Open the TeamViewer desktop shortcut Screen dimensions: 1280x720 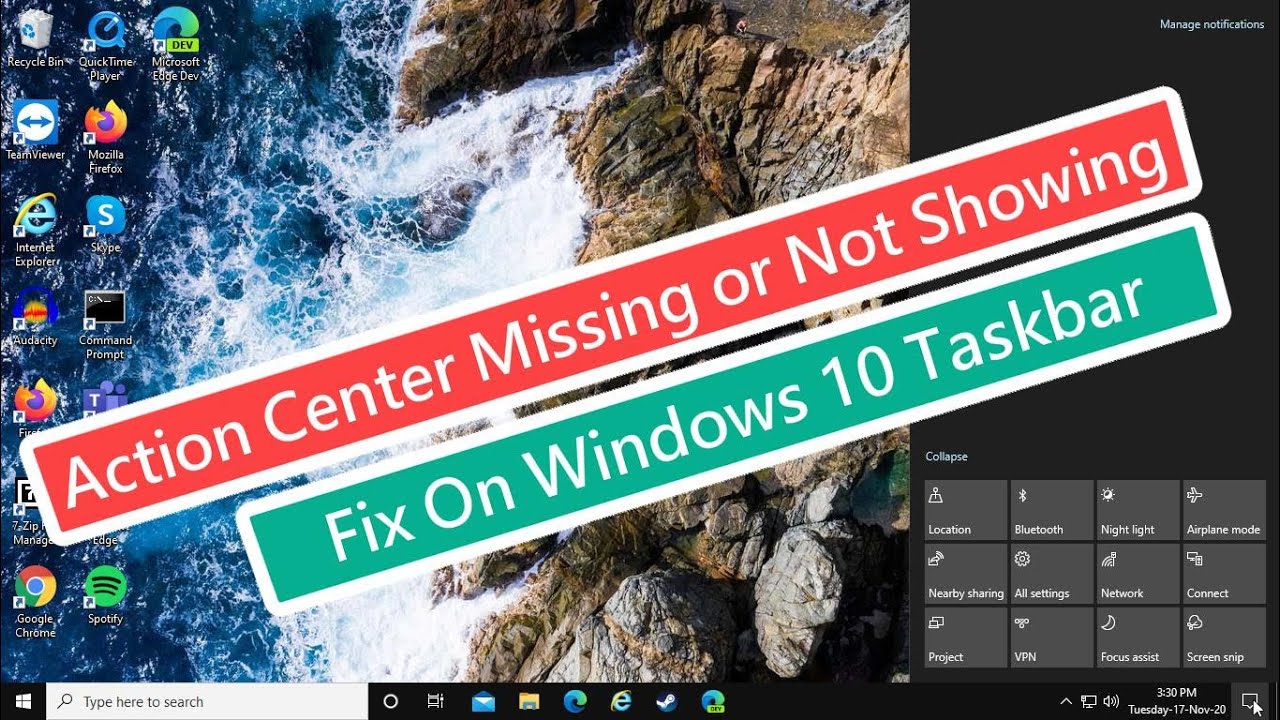pyautogui.click(x=36, y=130)
